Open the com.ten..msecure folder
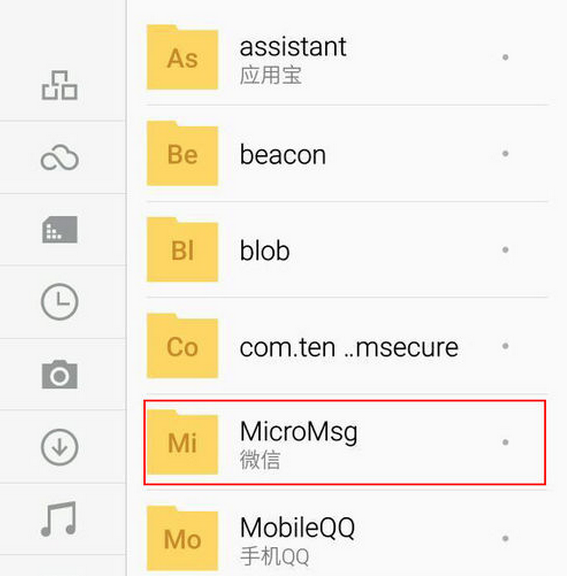The height and width of the screenshot is (576, 567). (x=347, y=346)
